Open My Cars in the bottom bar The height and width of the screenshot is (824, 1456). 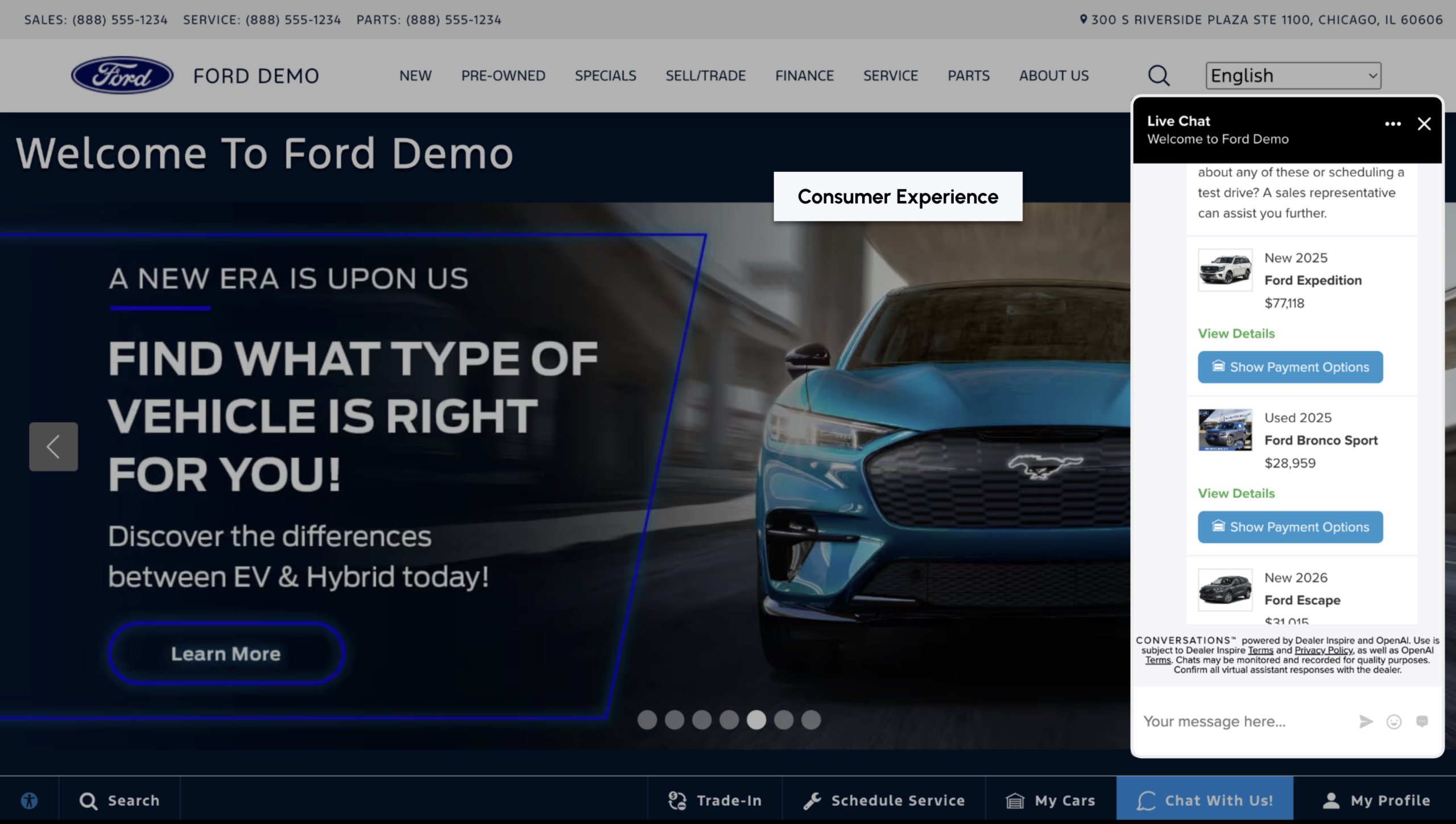[1051, 801]
